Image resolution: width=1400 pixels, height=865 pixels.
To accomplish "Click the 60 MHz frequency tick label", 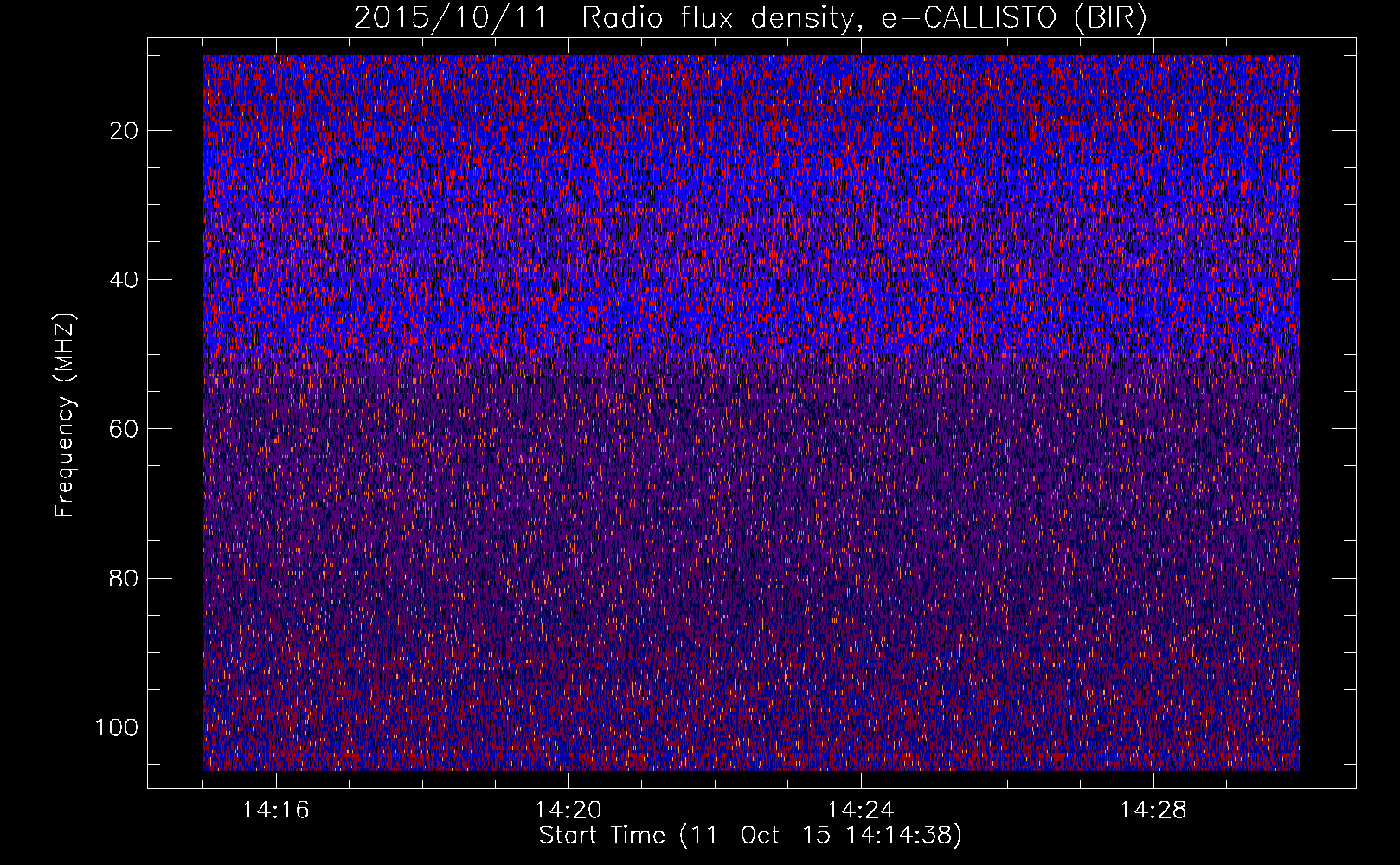I will [x=125, y=429].
